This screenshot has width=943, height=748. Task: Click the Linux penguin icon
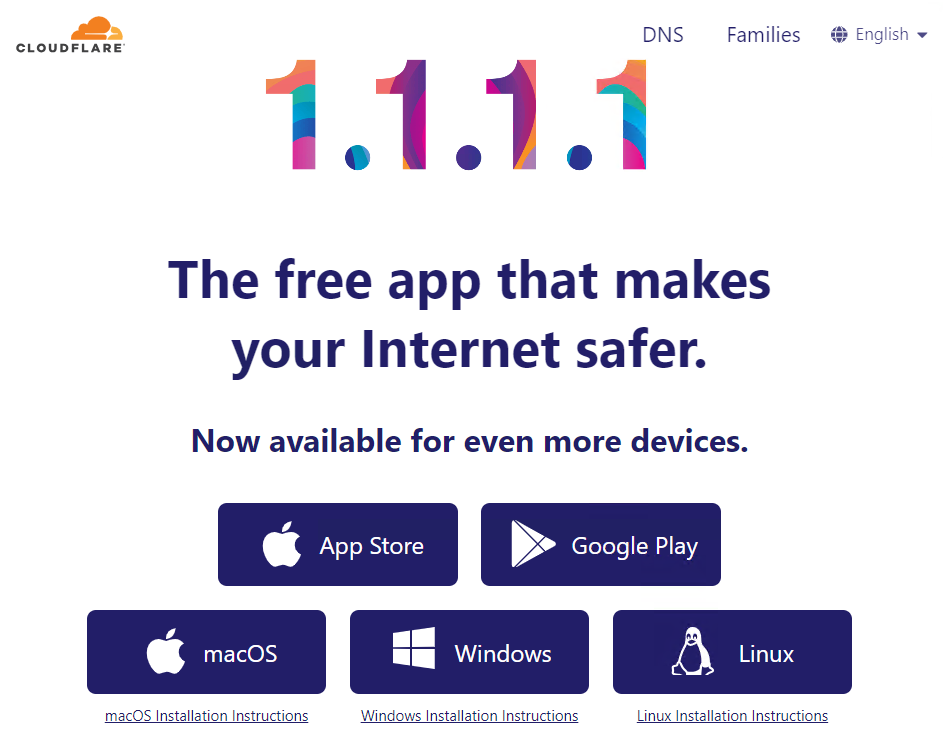(693, 652)
